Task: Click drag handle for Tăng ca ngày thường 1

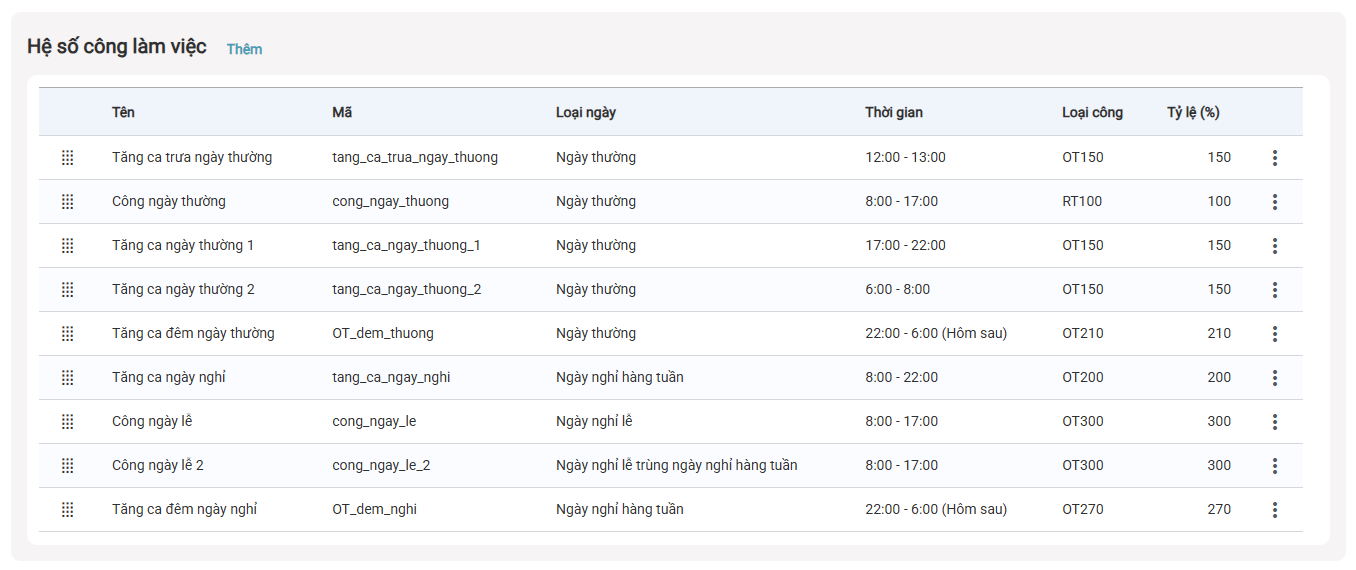Action: tap(68, 245)
